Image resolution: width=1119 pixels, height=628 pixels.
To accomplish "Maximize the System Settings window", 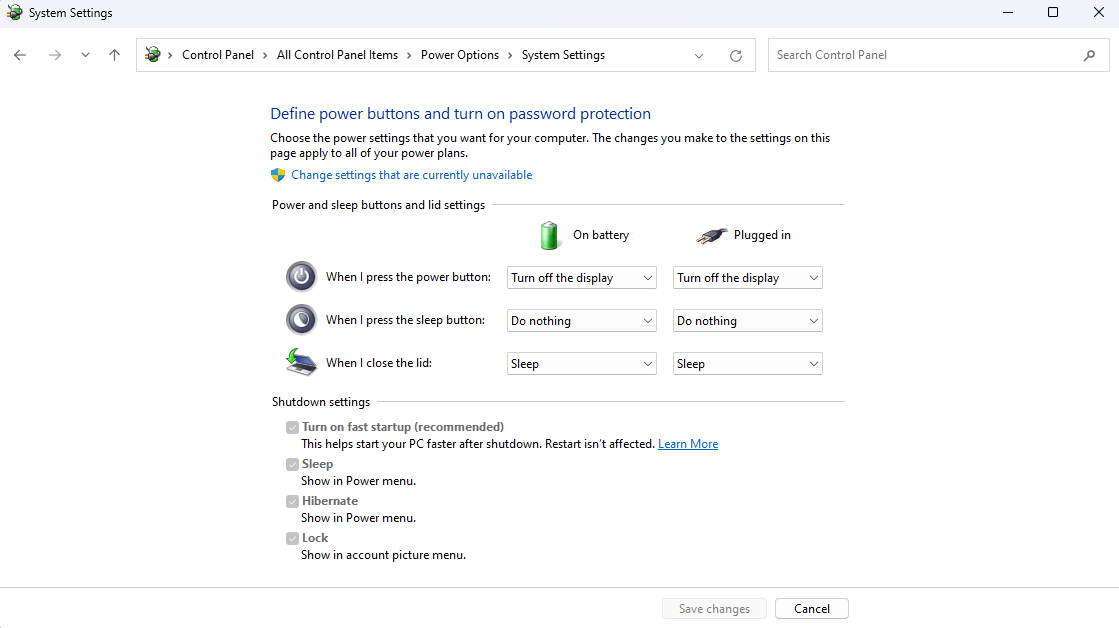I will [x=1053, y=12].
